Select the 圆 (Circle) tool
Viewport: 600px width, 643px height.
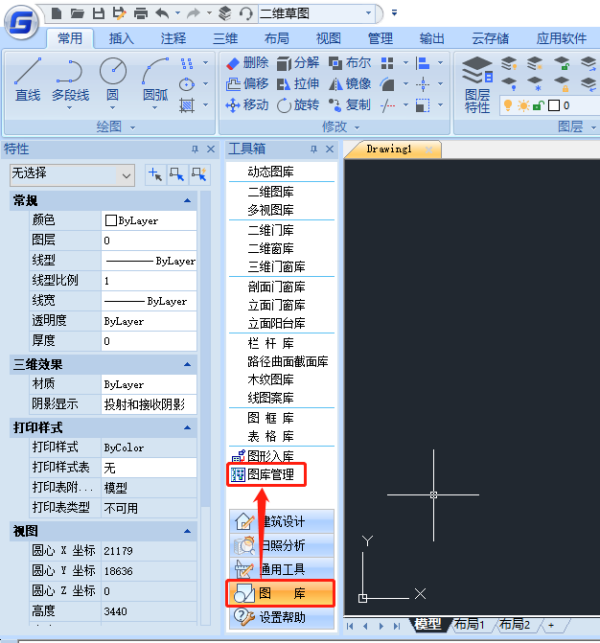[113, 80]
